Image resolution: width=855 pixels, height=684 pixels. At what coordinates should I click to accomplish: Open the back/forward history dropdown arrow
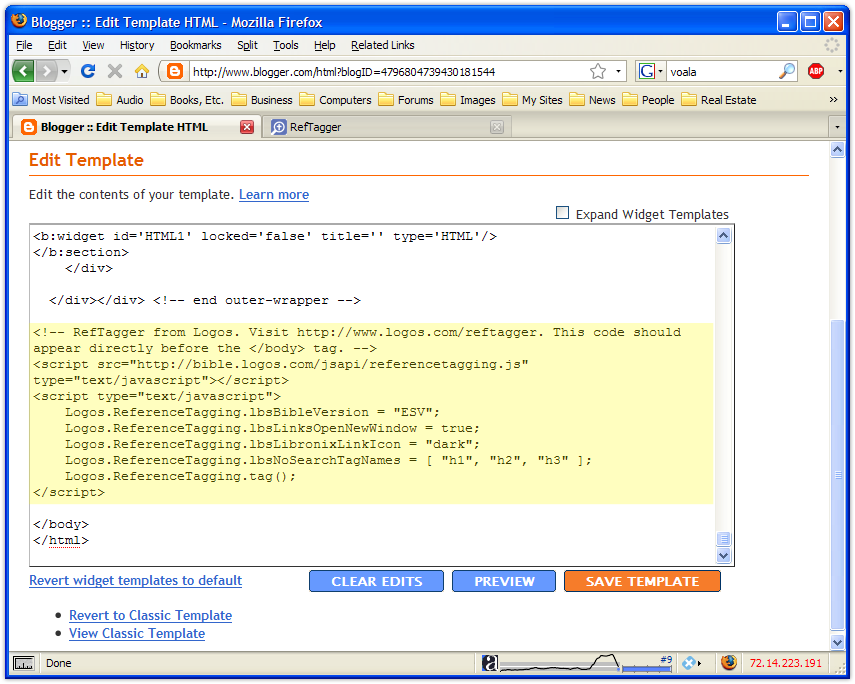[x=65, y=71]
